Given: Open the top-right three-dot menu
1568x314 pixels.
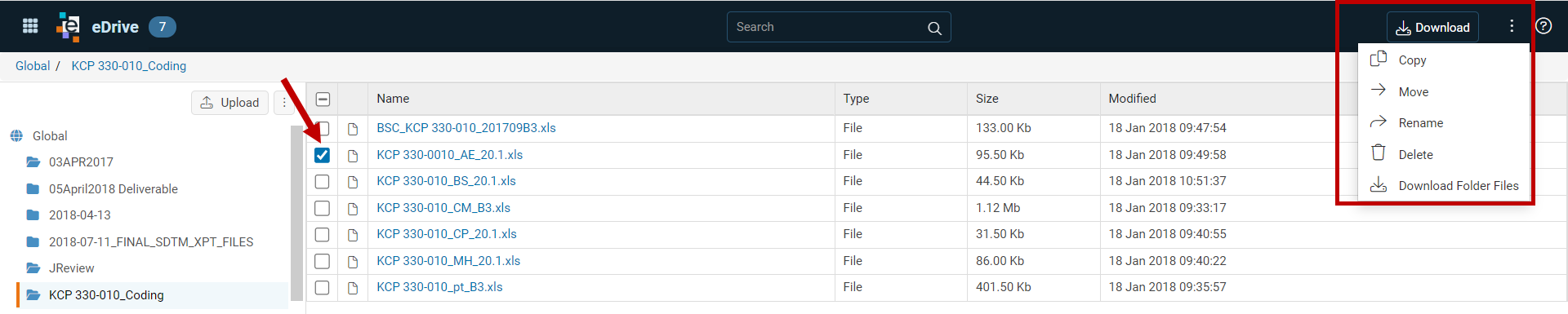Looking at the screenshot, I should (1512, 26).
